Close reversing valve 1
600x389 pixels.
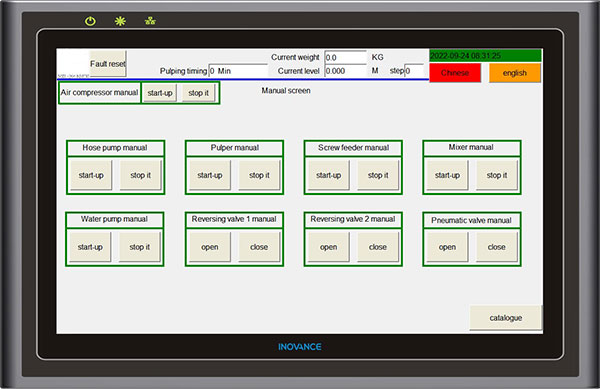click(259, 247)
